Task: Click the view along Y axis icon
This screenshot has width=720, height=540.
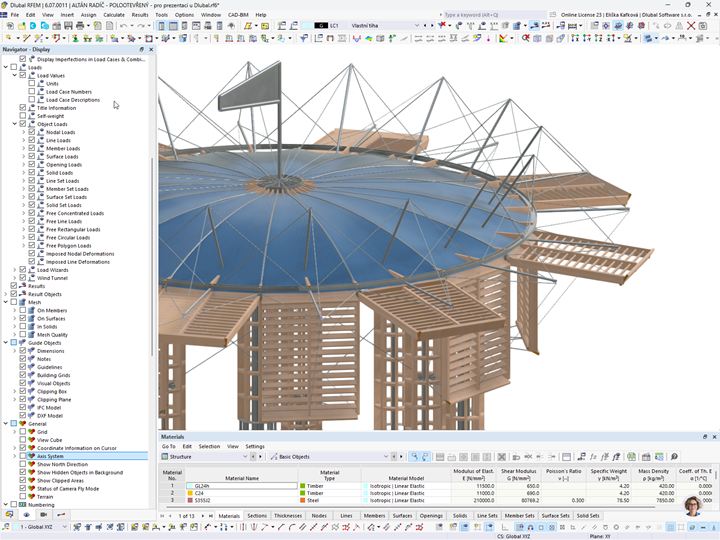Action: [586, 38]
